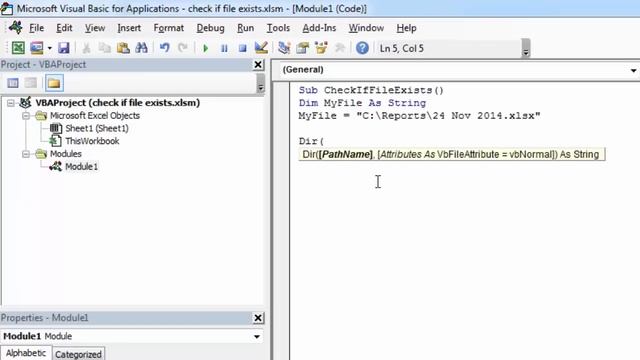Click the Sub CheckIfFileExists() code line
This screenshot has height=360, width=640.
(x=371, y=90)
